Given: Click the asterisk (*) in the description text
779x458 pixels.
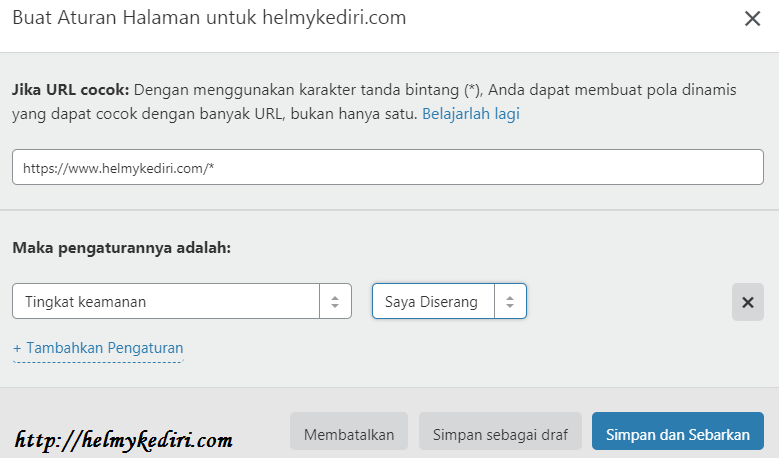Looking at the screenshot, I should coord(472,89).
